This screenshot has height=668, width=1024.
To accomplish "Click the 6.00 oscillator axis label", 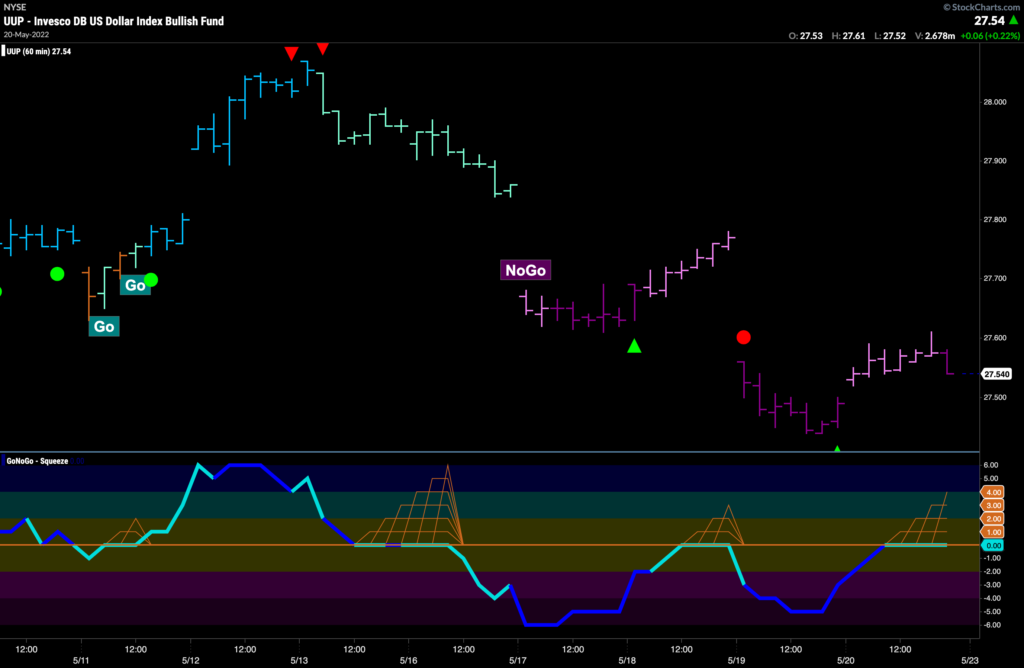I will [991, 465].
